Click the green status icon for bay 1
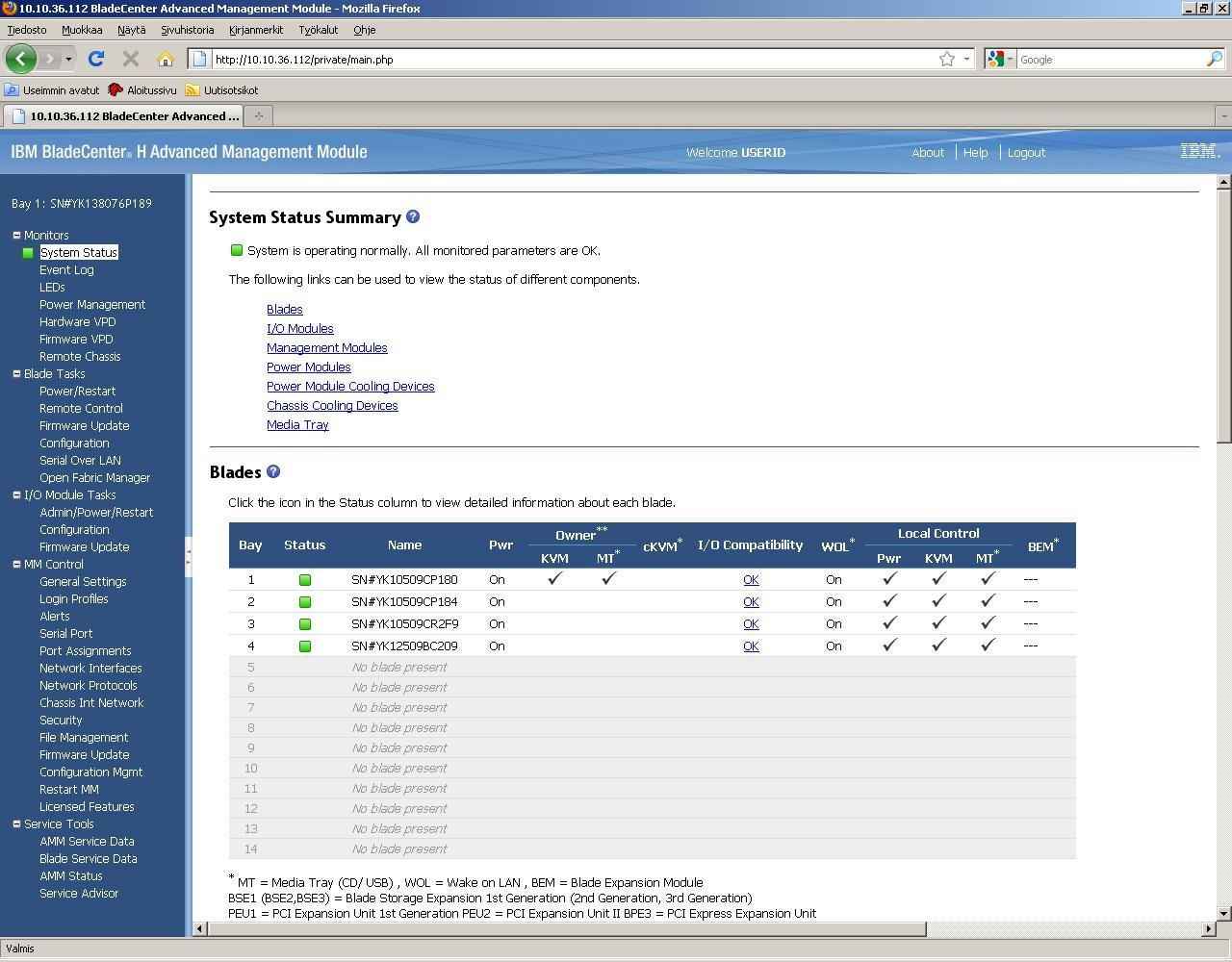1232x962 pixels. [x=305, y=580]
